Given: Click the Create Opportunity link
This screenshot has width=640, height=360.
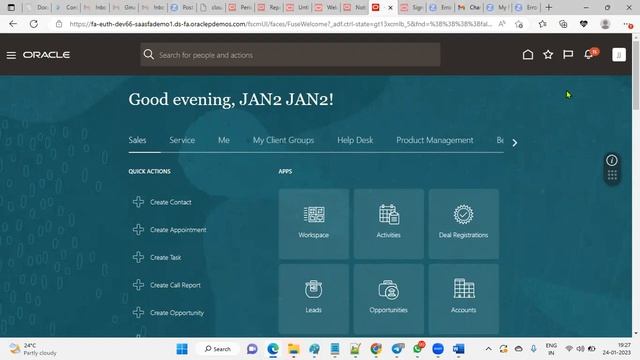Looking at the screenshot, I should [x=177, y=313].
